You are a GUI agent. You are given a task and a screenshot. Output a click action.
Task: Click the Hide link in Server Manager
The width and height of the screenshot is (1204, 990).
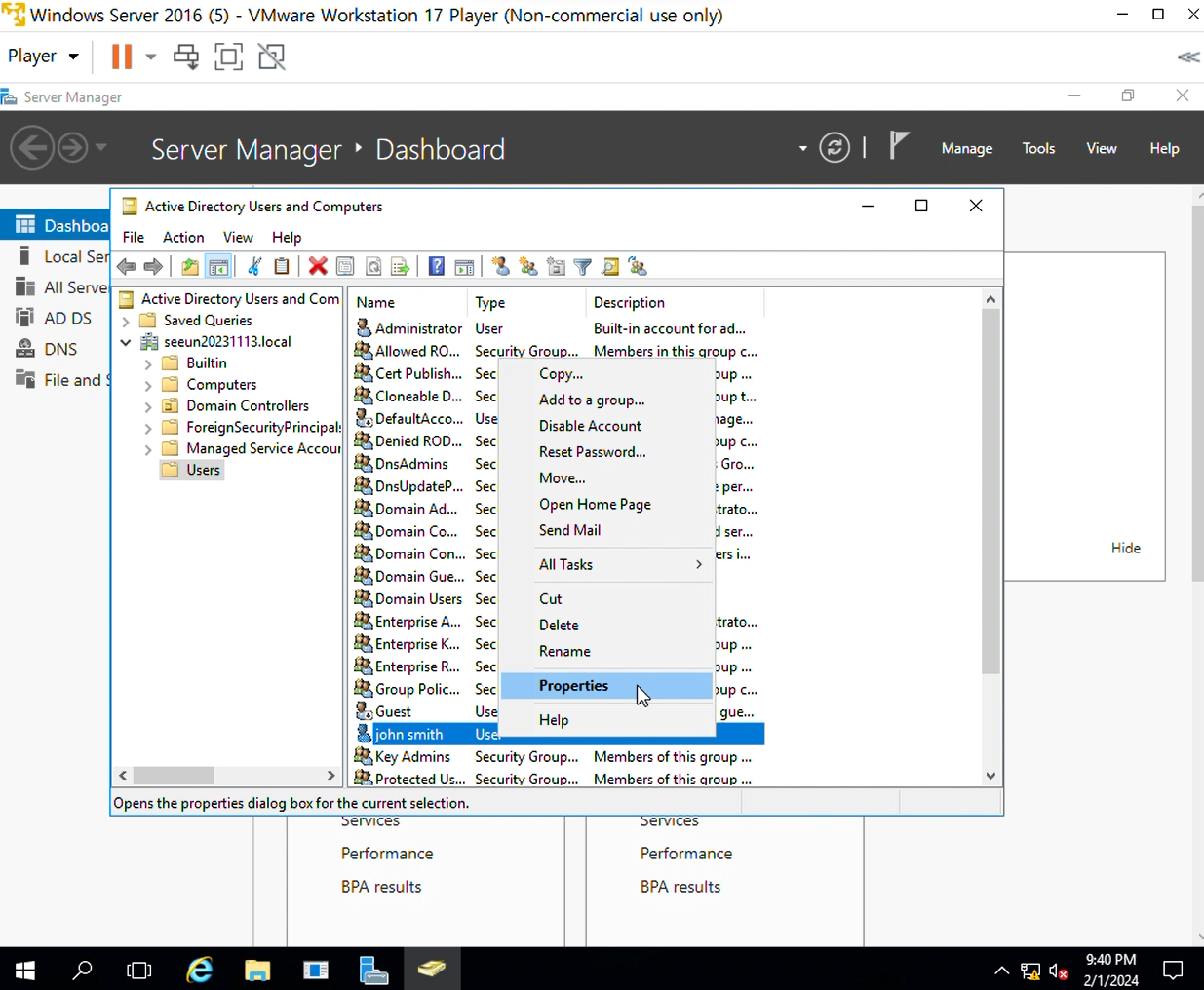[x=1126, y=548]
